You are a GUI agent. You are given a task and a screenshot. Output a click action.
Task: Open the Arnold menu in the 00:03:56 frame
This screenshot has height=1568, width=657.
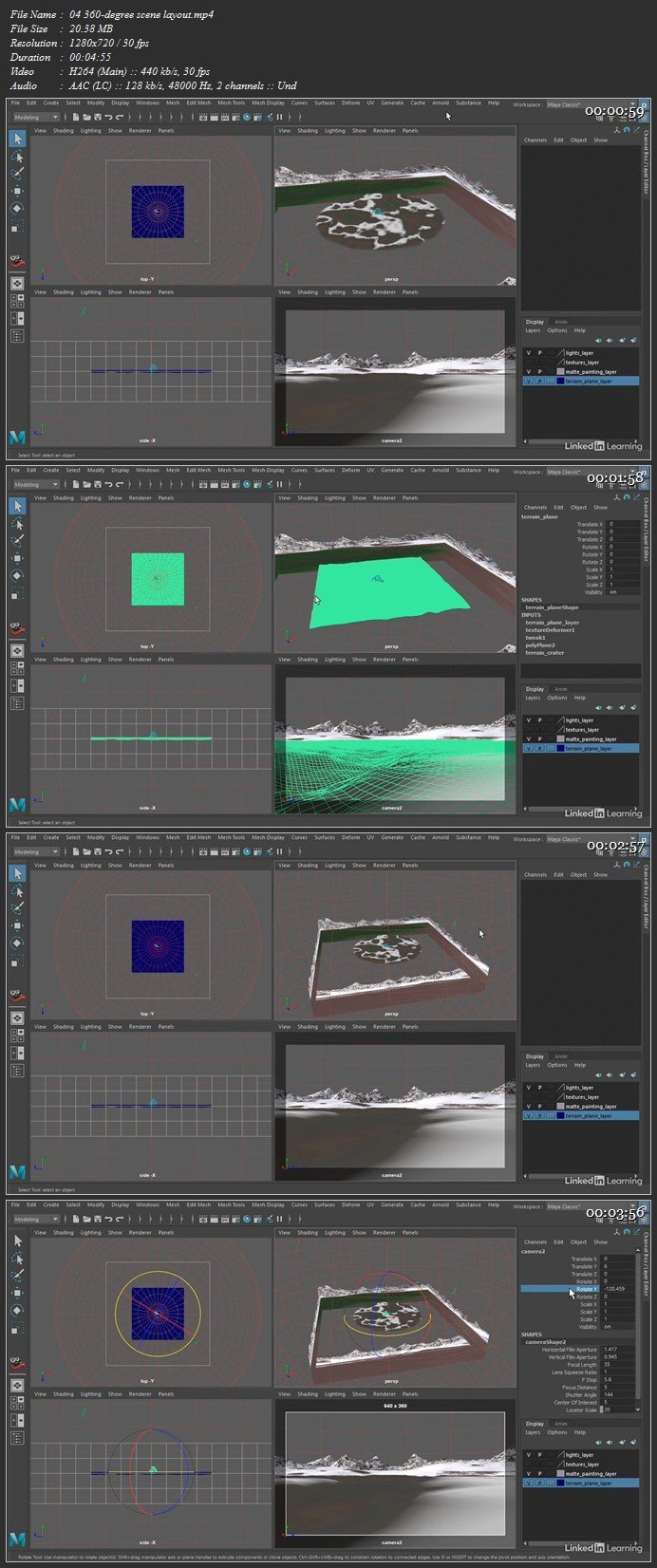441,1205
